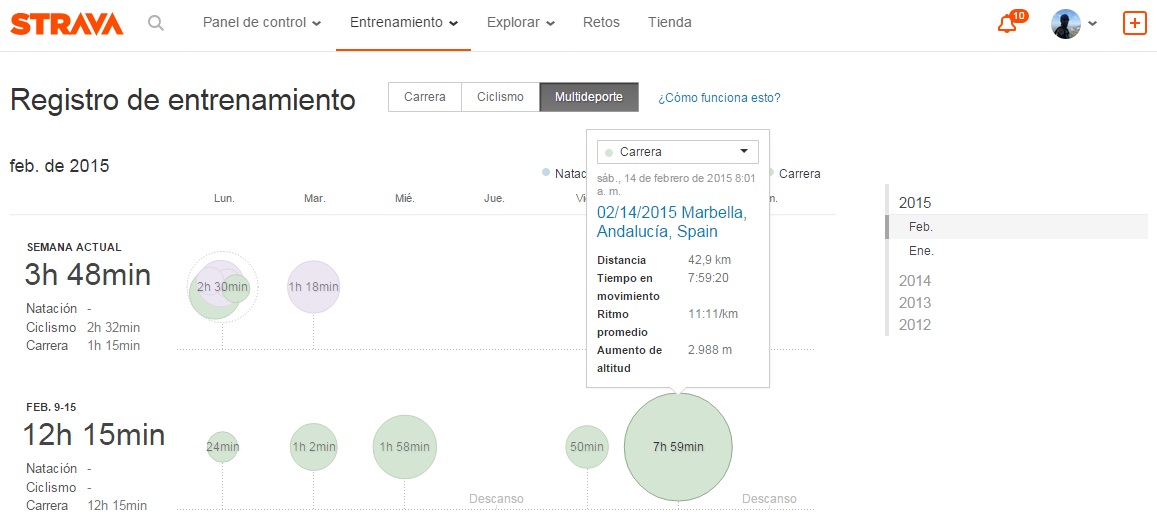Select year 2014 in the sidebar
Image resolution: width=1157 pixels, height=531 pixels.
pyautogui.click(x=915, y=280)
